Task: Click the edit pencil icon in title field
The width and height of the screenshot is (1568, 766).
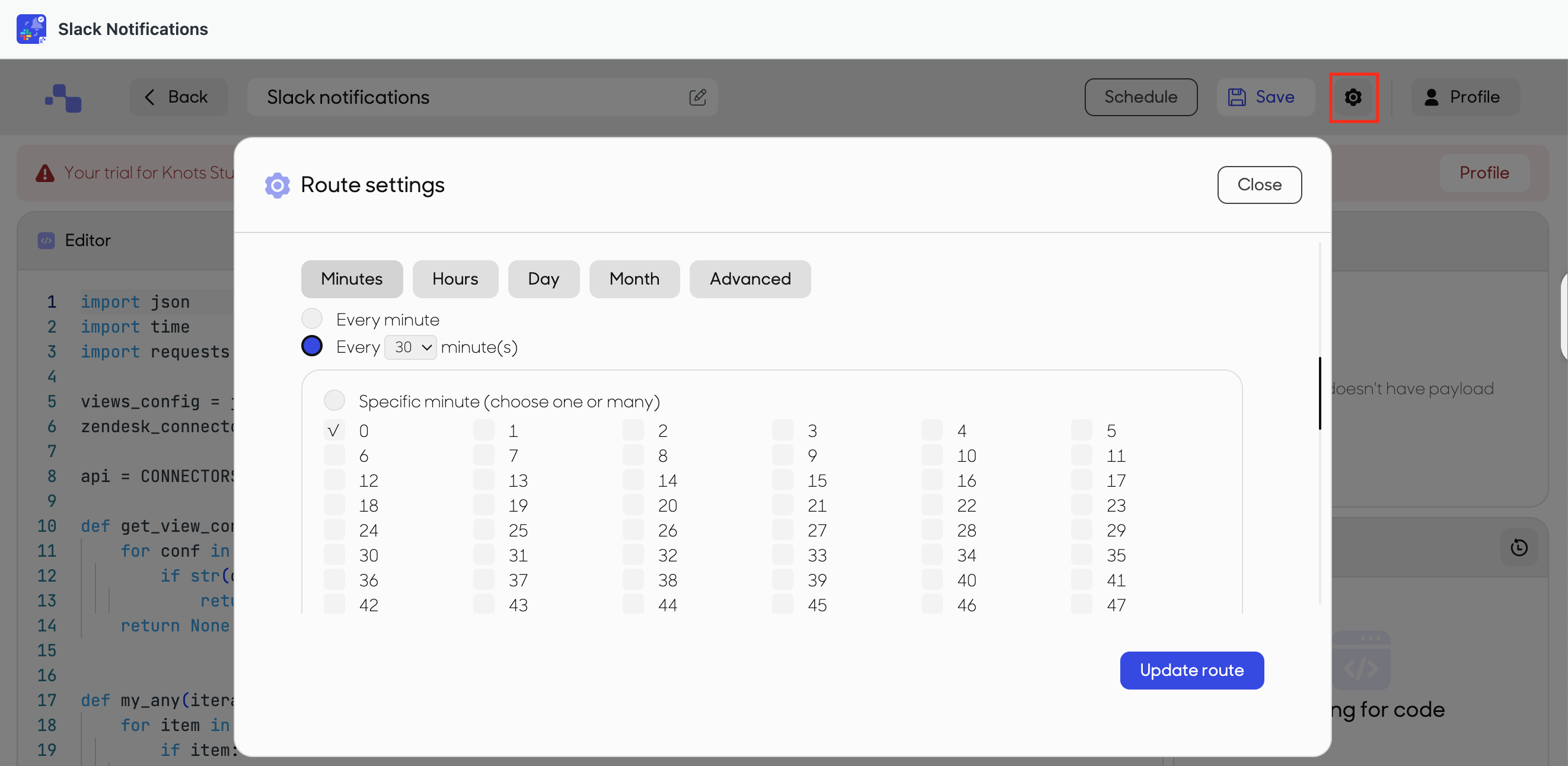Action: pyautogui.click(x=697, y=97)
